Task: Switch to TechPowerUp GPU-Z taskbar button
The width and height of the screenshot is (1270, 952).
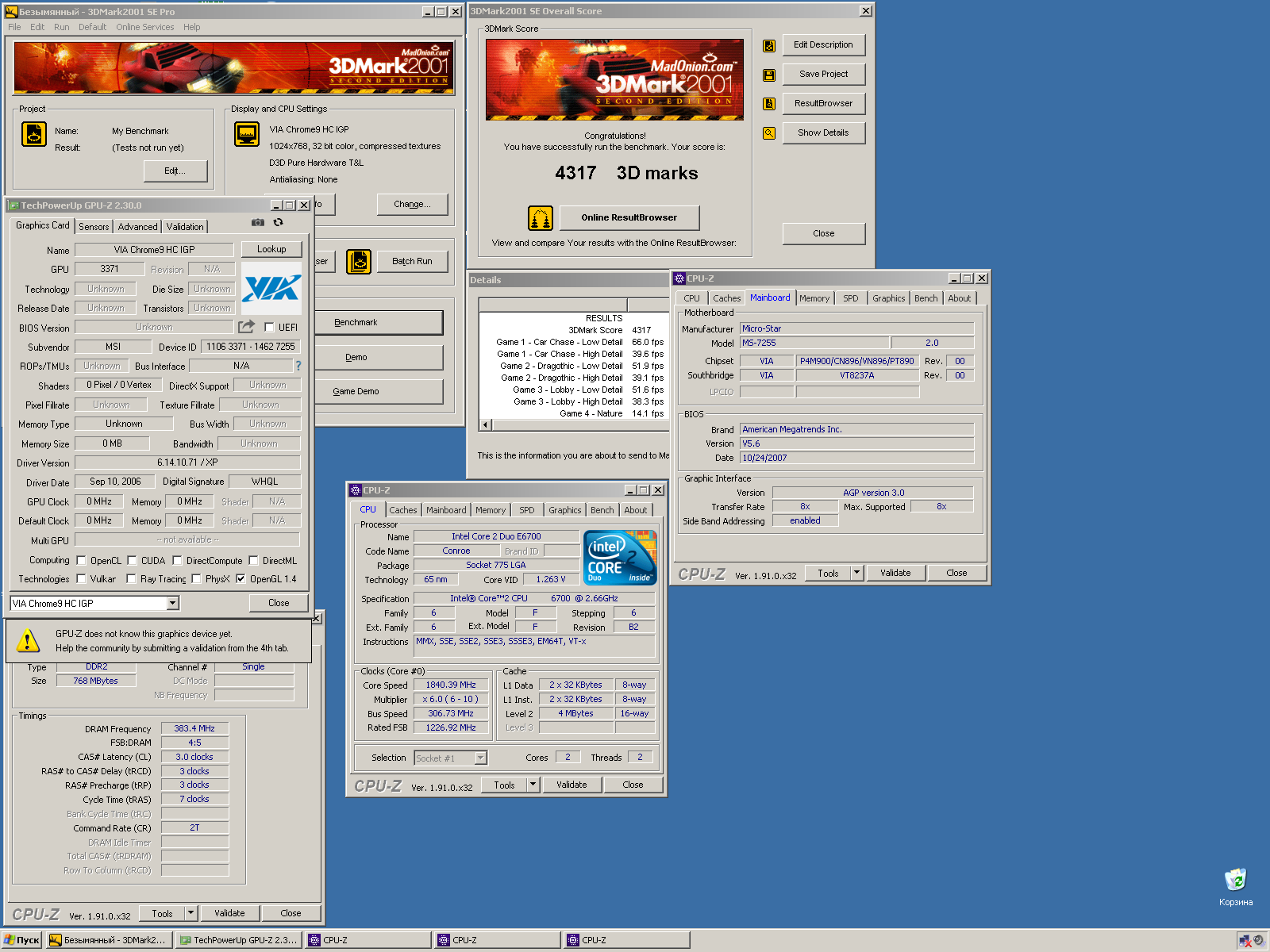Action: pos(239,940)
